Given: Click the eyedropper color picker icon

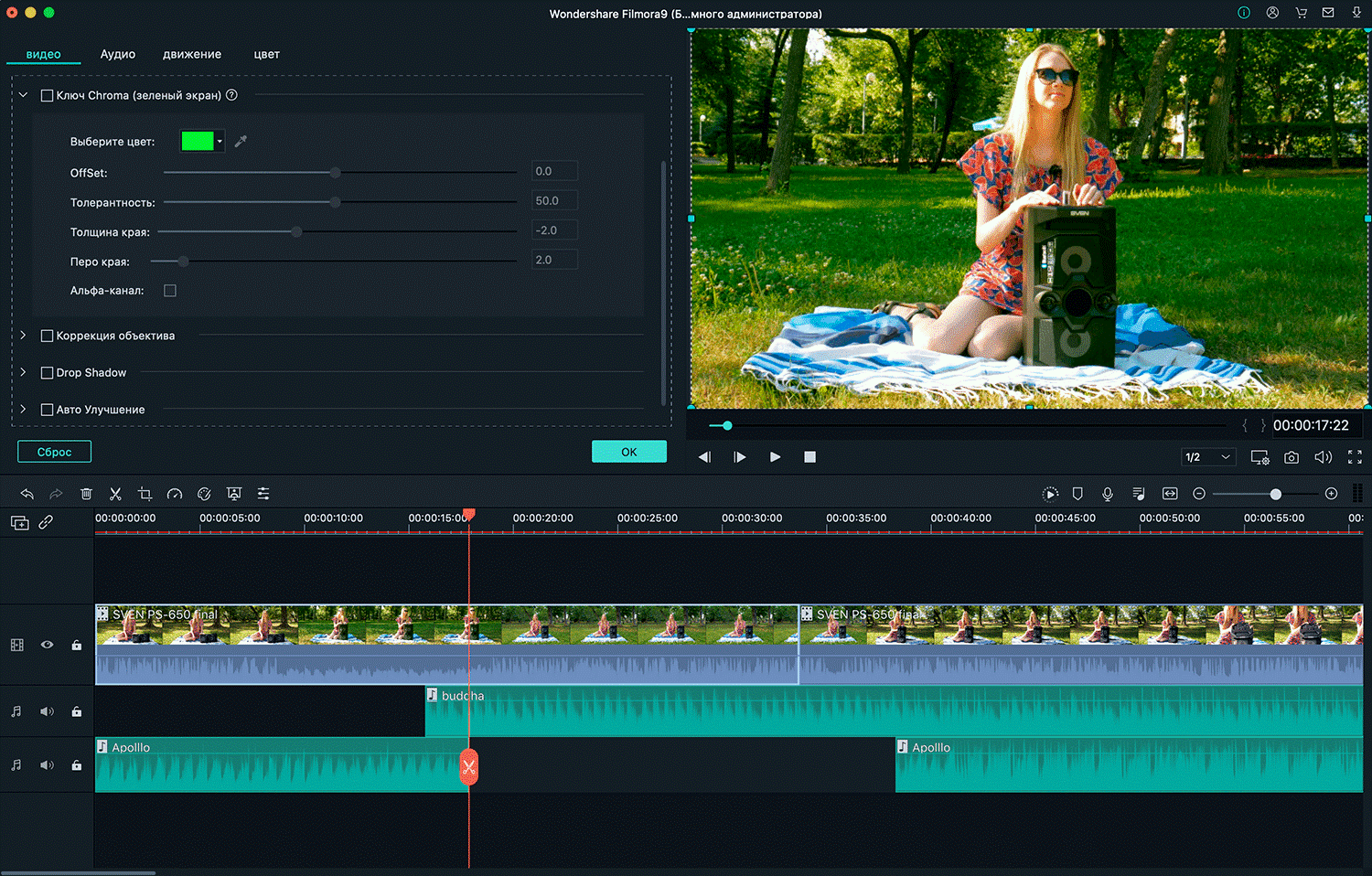Looking at the screenshot, I should (x=241, y=141).
